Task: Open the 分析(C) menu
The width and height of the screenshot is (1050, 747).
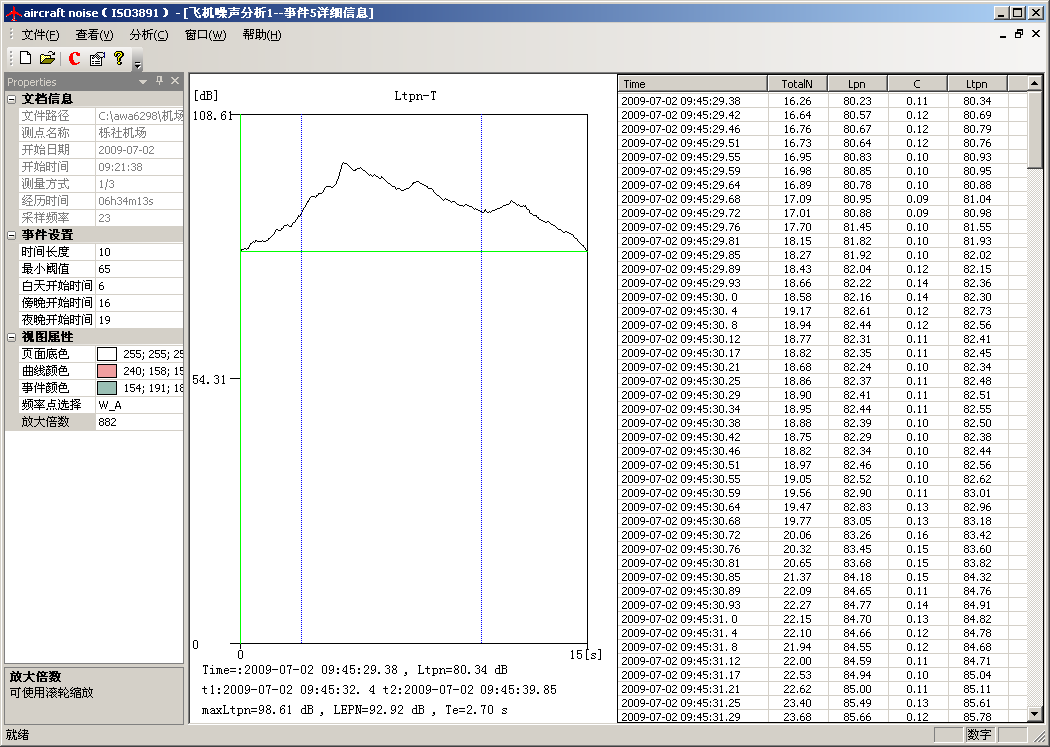Action: 148,35
